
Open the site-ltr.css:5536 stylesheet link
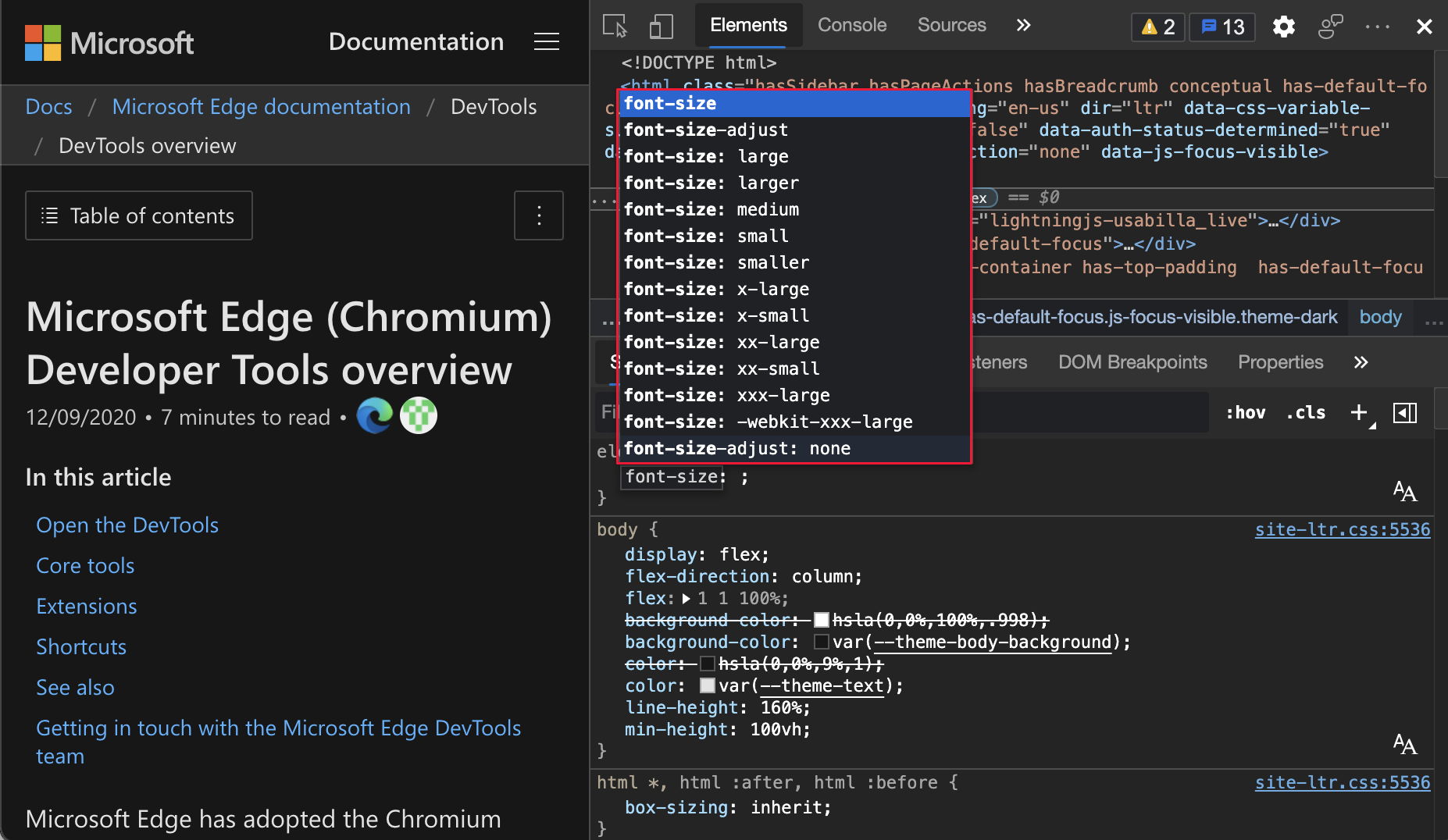(1342, 529)
